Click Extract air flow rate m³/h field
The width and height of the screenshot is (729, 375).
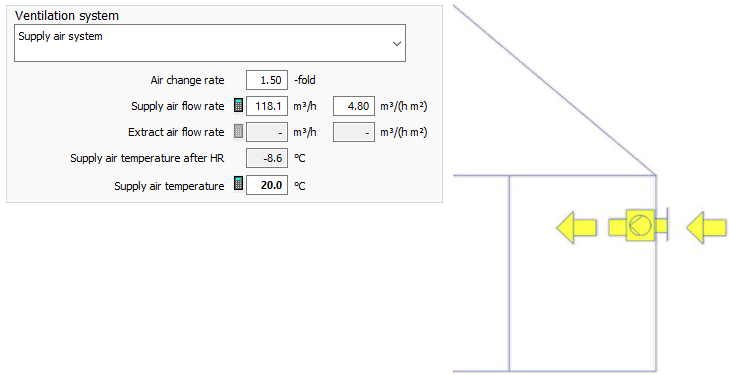pyautogui.click(x=267, y=132)
